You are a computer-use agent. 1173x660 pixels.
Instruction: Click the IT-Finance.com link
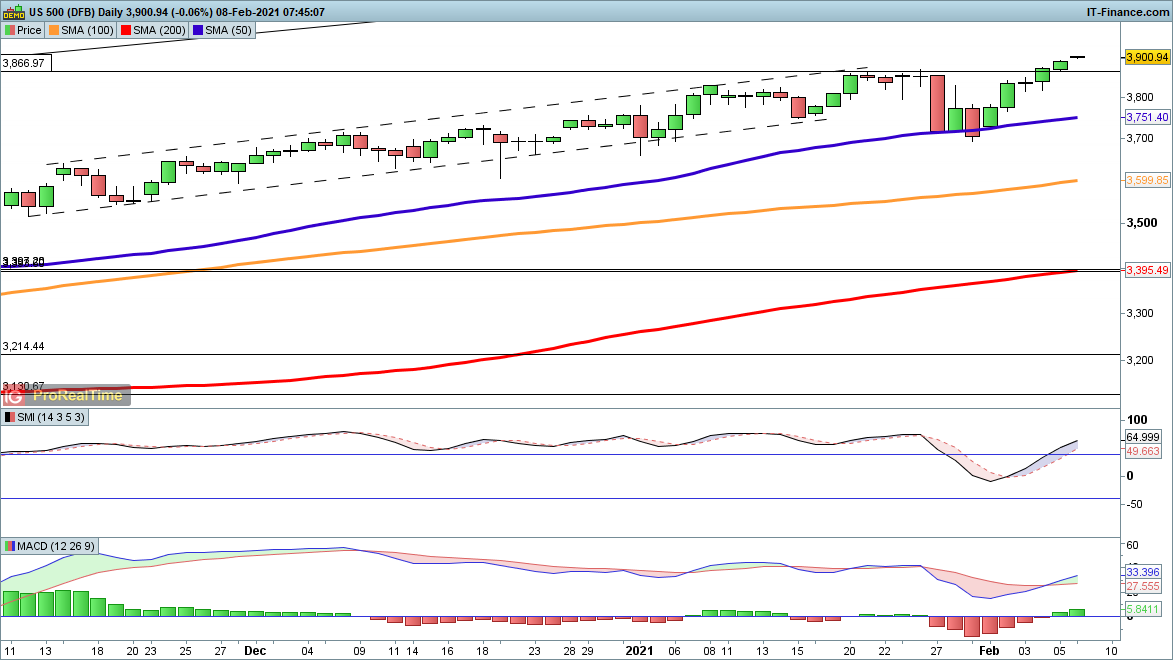(x=1127, y=11)
